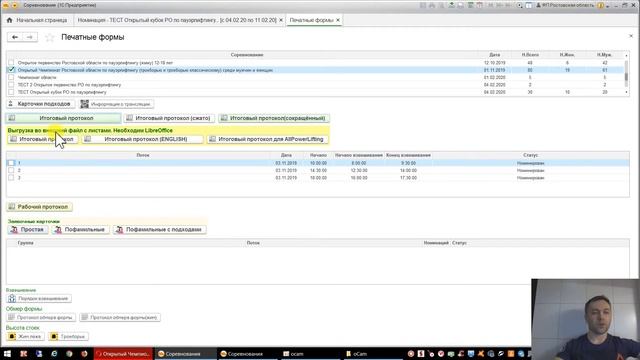Click the Жим лежа rack height button
The height and width of the screenshot is (360, 640).
(25, 336)
